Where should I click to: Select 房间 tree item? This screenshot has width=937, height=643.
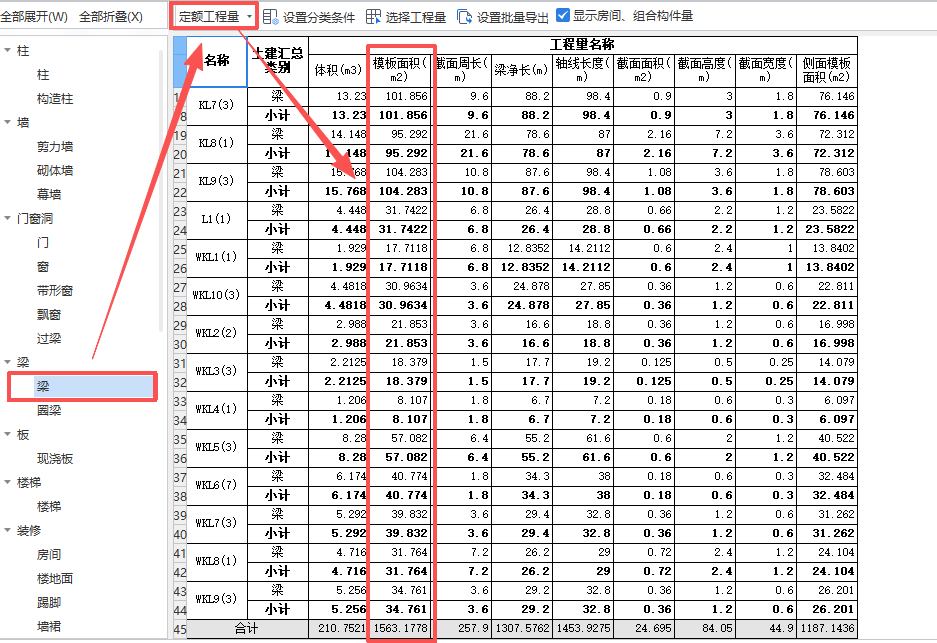[x=49, y=555]
